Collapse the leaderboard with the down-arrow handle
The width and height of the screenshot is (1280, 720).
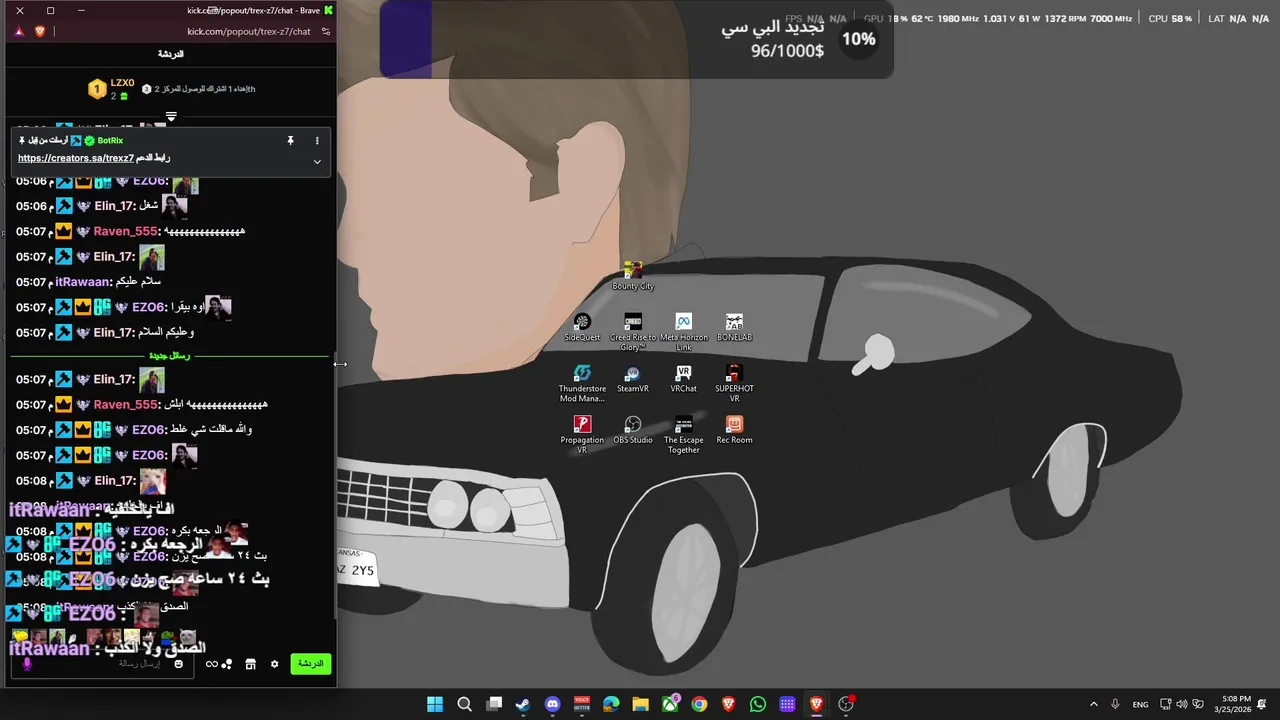pos(171,117)
